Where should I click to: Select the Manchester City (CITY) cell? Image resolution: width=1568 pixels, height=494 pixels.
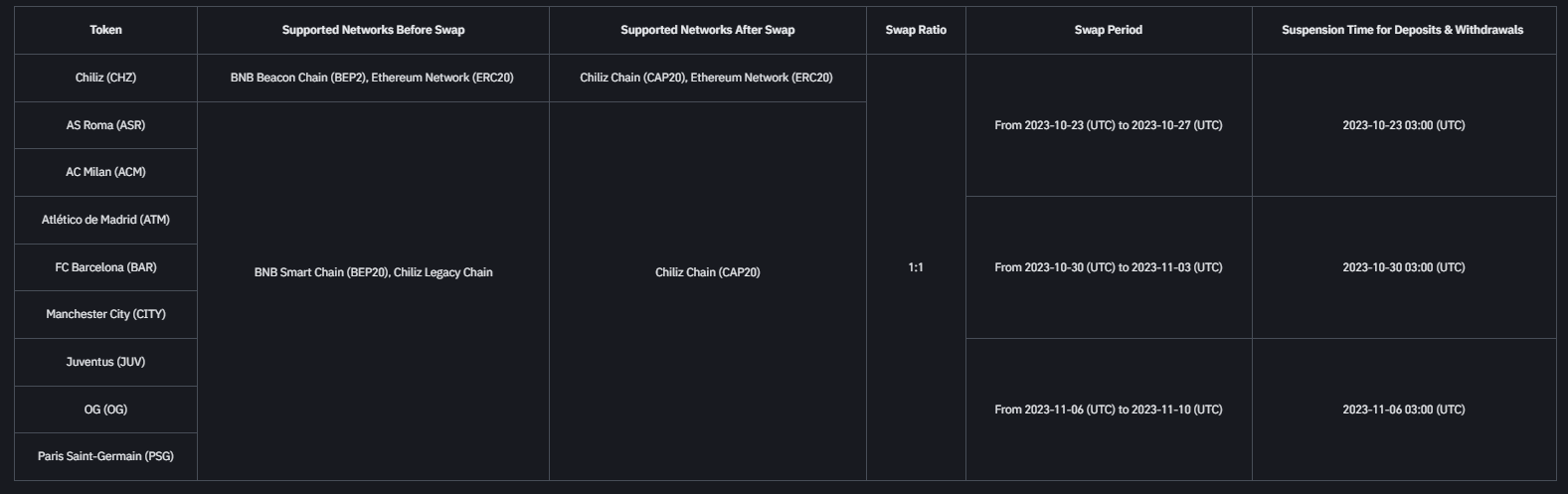point(105,314)
